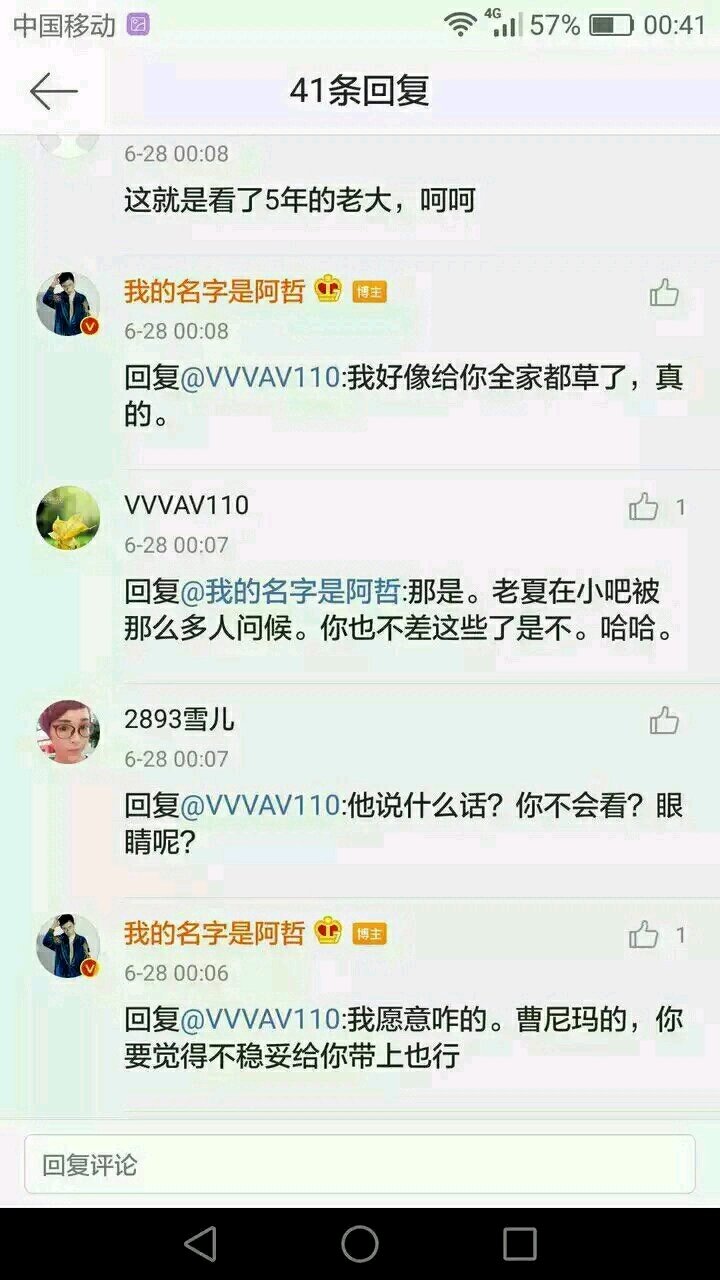720x1280 pixels.
Task: Open @我的名字是阿哲 mention in VVVAV110's reply
Action: [290, 592]
